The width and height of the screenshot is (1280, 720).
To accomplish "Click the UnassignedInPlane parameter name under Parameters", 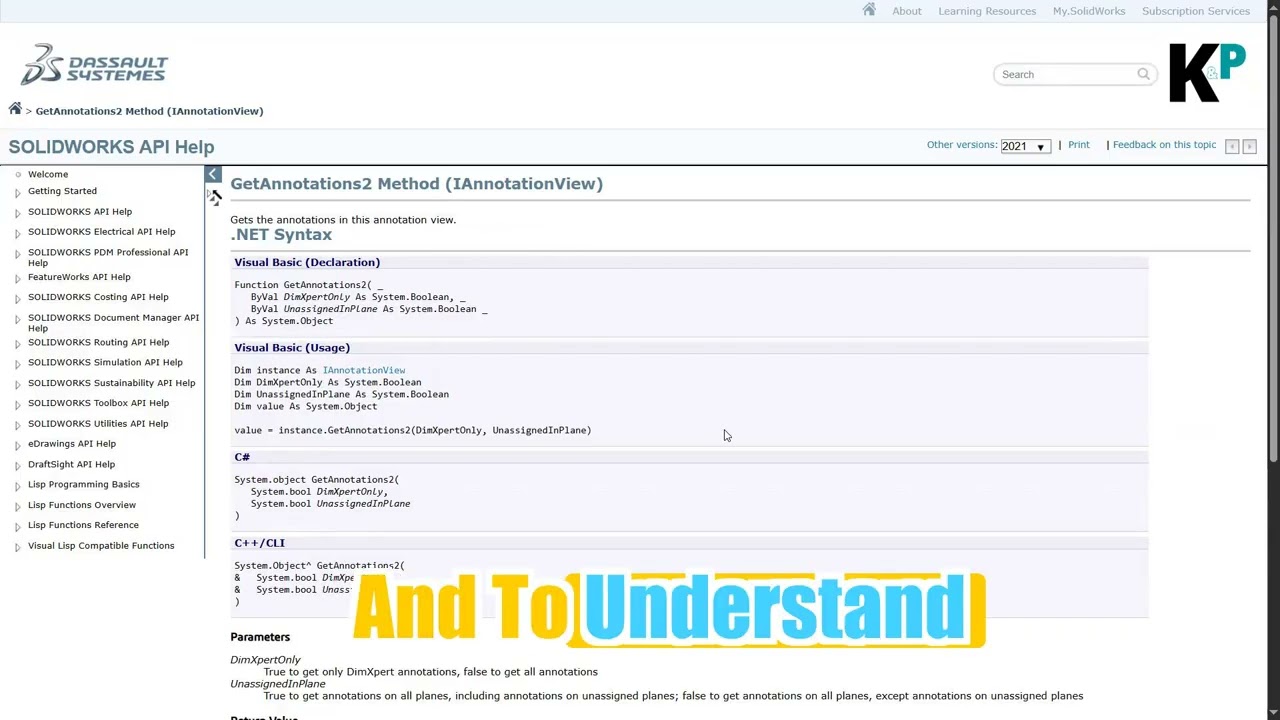I will coord(278,684).
